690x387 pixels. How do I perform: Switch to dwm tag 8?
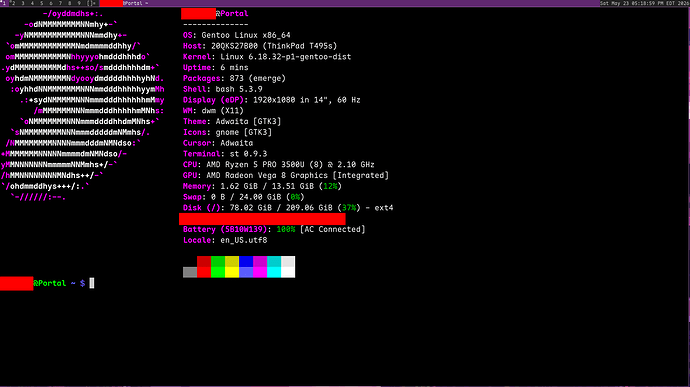click(x=70, y=3)
